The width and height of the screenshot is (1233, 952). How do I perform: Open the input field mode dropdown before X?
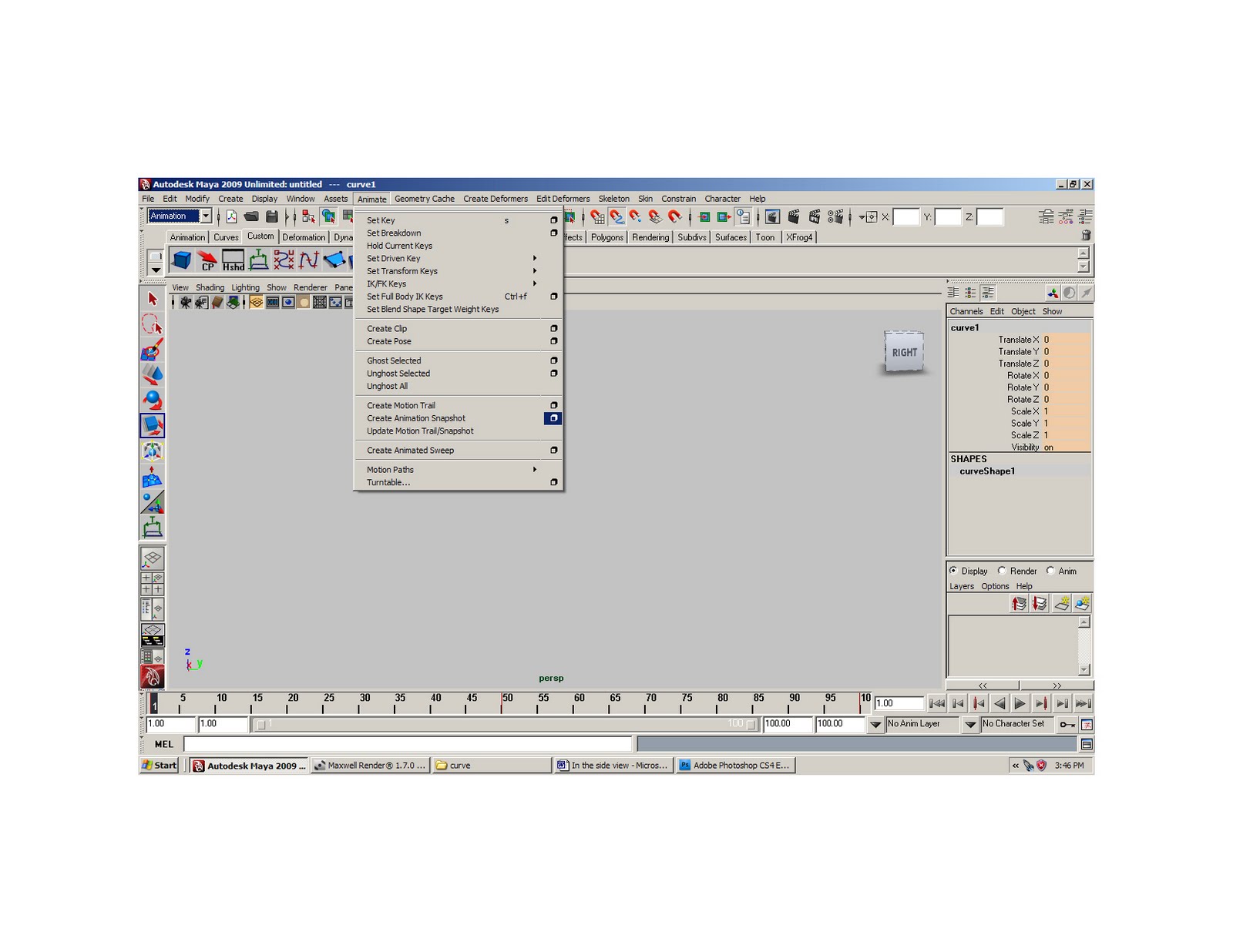867,217
